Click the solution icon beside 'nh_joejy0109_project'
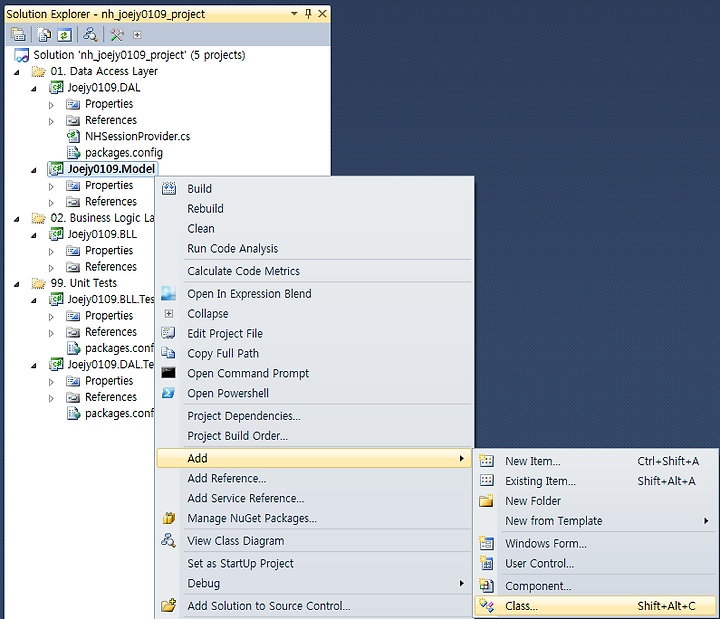The height and width of the screenshot is (619, 720). click(x=22, y=55)
